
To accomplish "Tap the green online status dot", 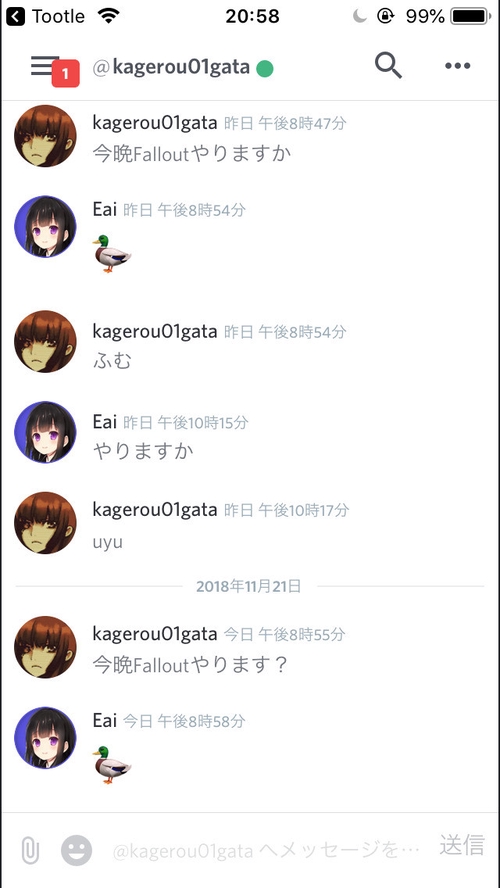I will coord(265,69).
